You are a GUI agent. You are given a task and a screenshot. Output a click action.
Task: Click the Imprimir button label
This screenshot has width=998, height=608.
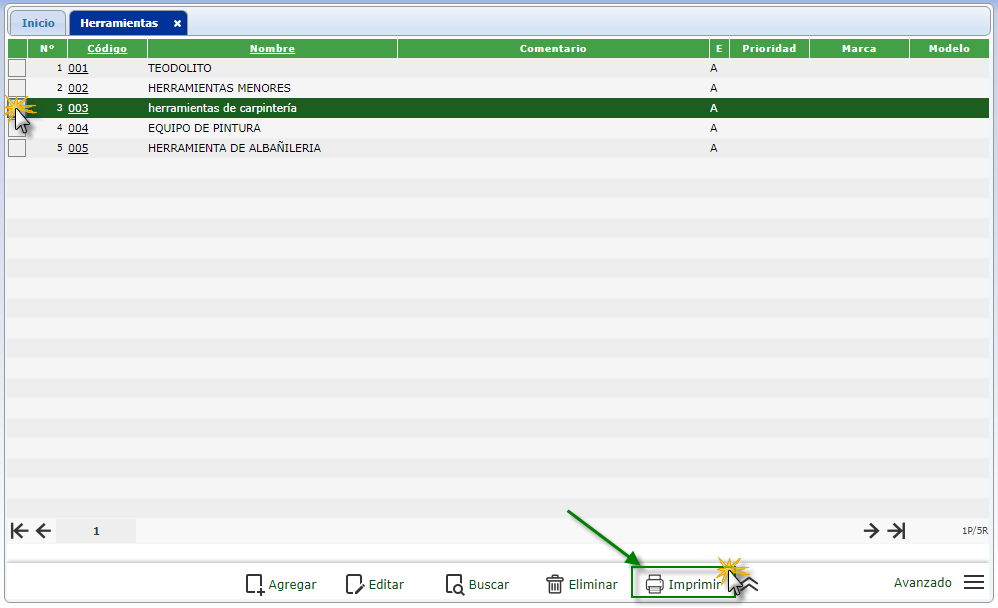[695, 584]
